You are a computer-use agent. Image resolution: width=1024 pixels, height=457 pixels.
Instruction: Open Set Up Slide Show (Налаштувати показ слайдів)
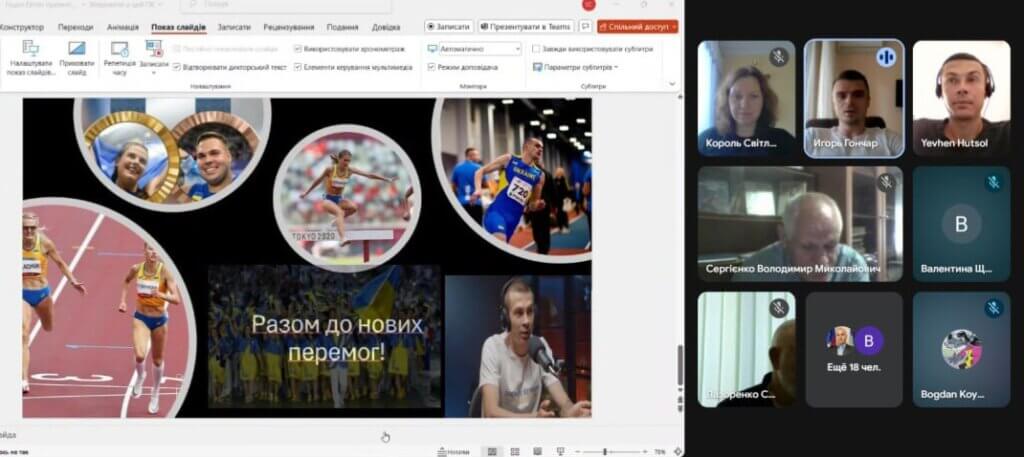31,58
